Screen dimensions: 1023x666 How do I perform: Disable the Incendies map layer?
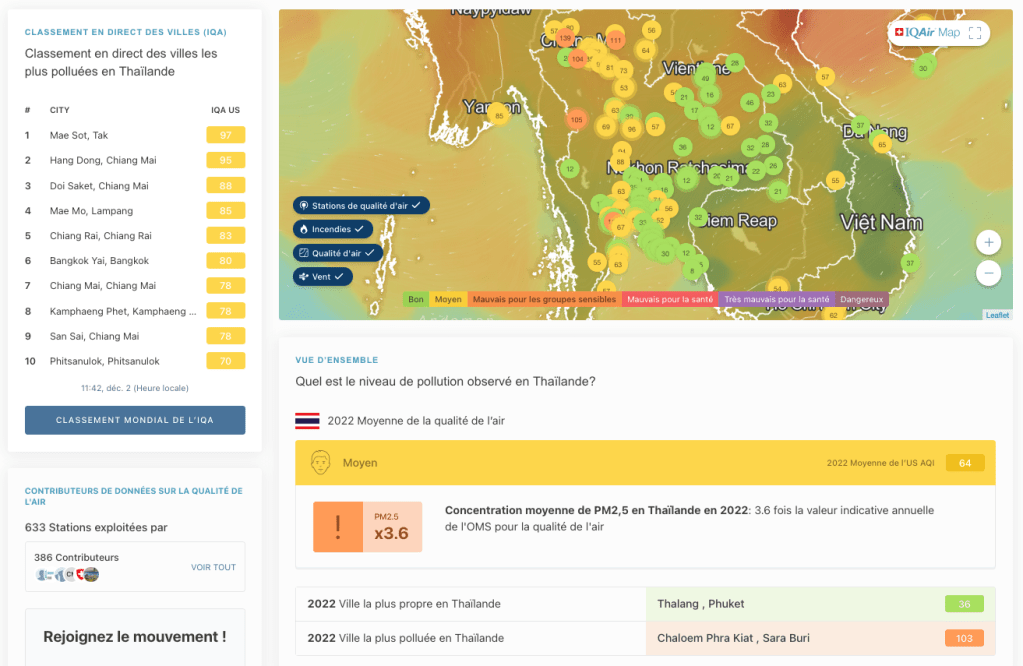332,229
